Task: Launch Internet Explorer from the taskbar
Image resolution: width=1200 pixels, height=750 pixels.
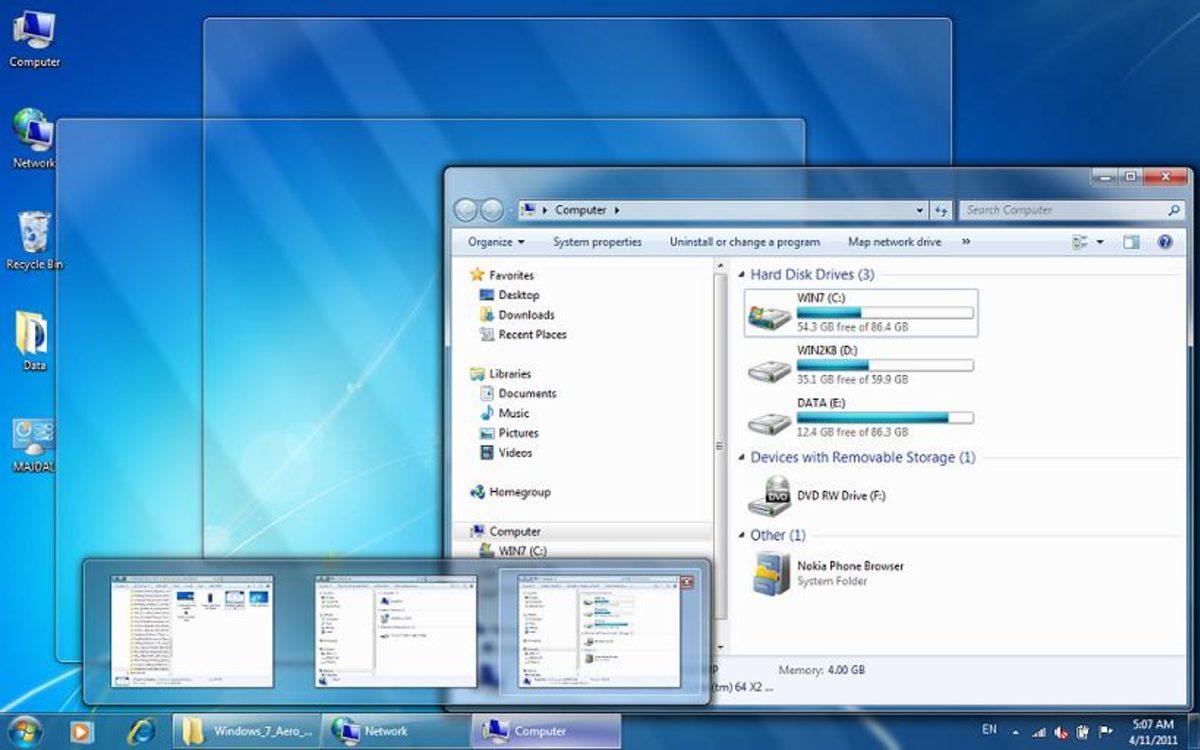Action: click(141, 730)
